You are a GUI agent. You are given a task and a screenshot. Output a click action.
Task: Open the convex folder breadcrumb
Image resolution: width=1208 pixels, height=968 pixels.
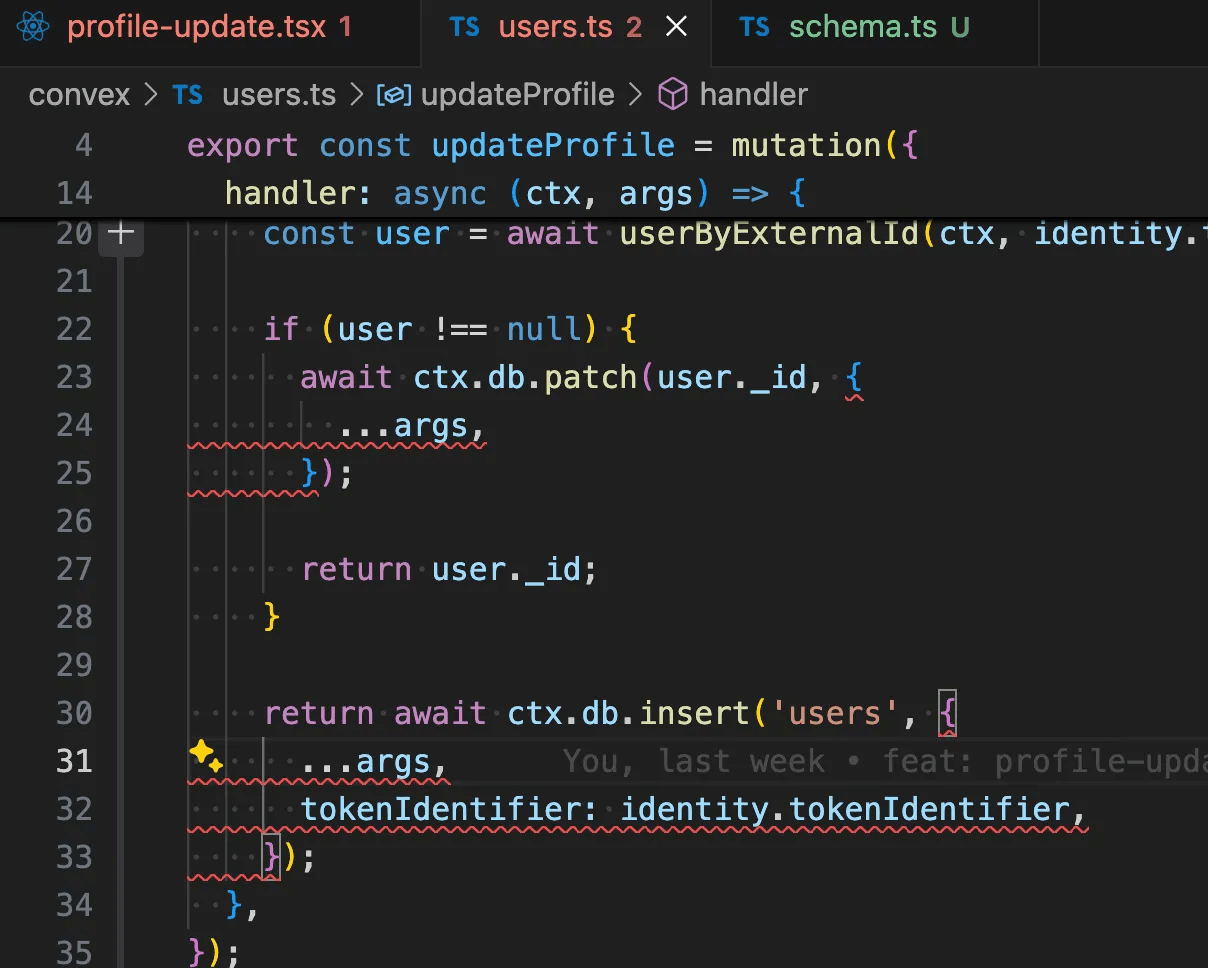(x=79, y=95)
